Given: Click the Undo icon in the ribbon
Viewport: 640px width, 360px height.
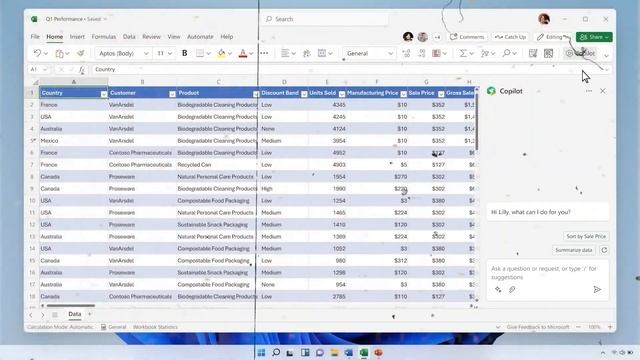Looking at the screenshot, I should [37, 53].
